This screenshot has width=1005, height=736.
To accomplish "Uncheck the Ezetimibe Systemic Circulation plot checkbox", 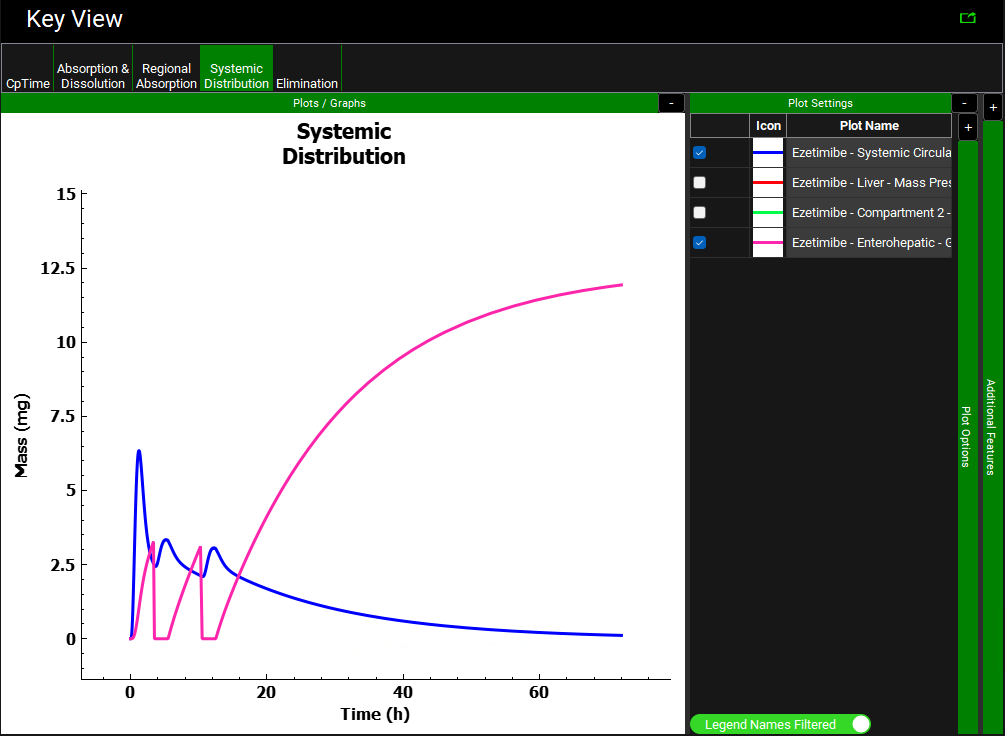I will (x=700, y=153).
